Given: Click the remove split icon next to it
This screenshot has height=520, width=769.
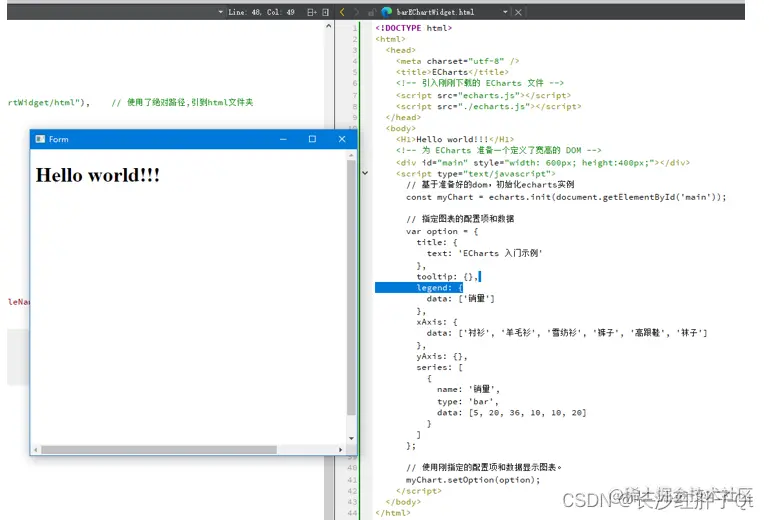Looking at the screenshot, I should tap(325, 12).
